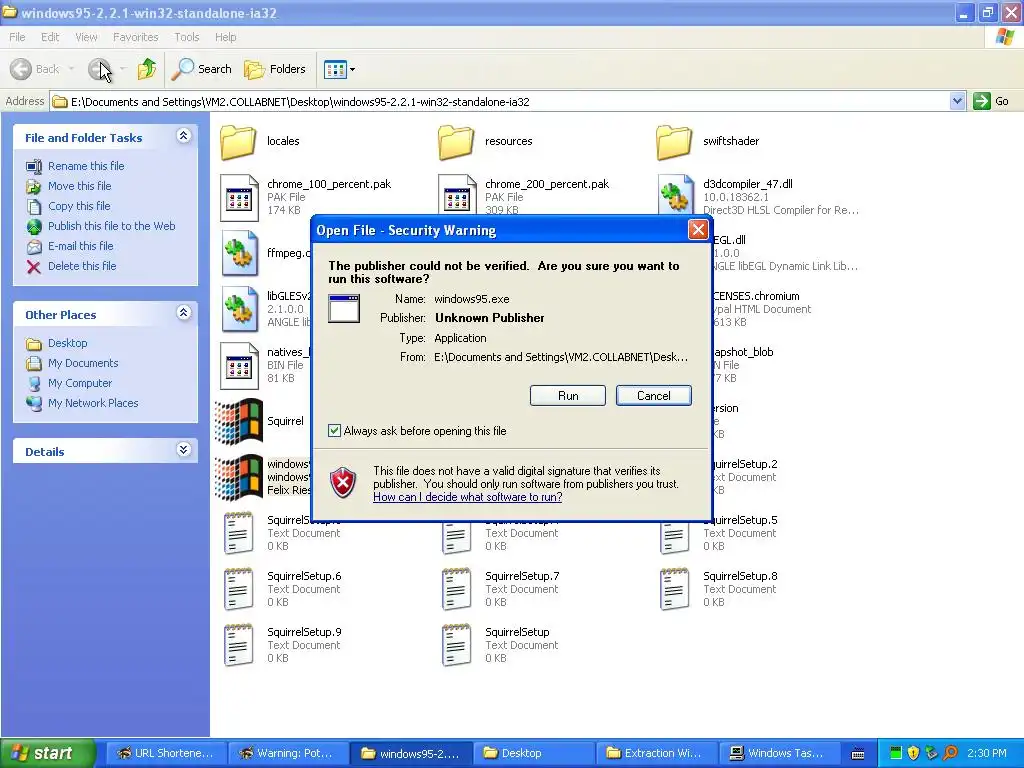Collapse the File and Folder Tasks panel
Viewport: 1024px width, 768px height.
pos(184,136)
